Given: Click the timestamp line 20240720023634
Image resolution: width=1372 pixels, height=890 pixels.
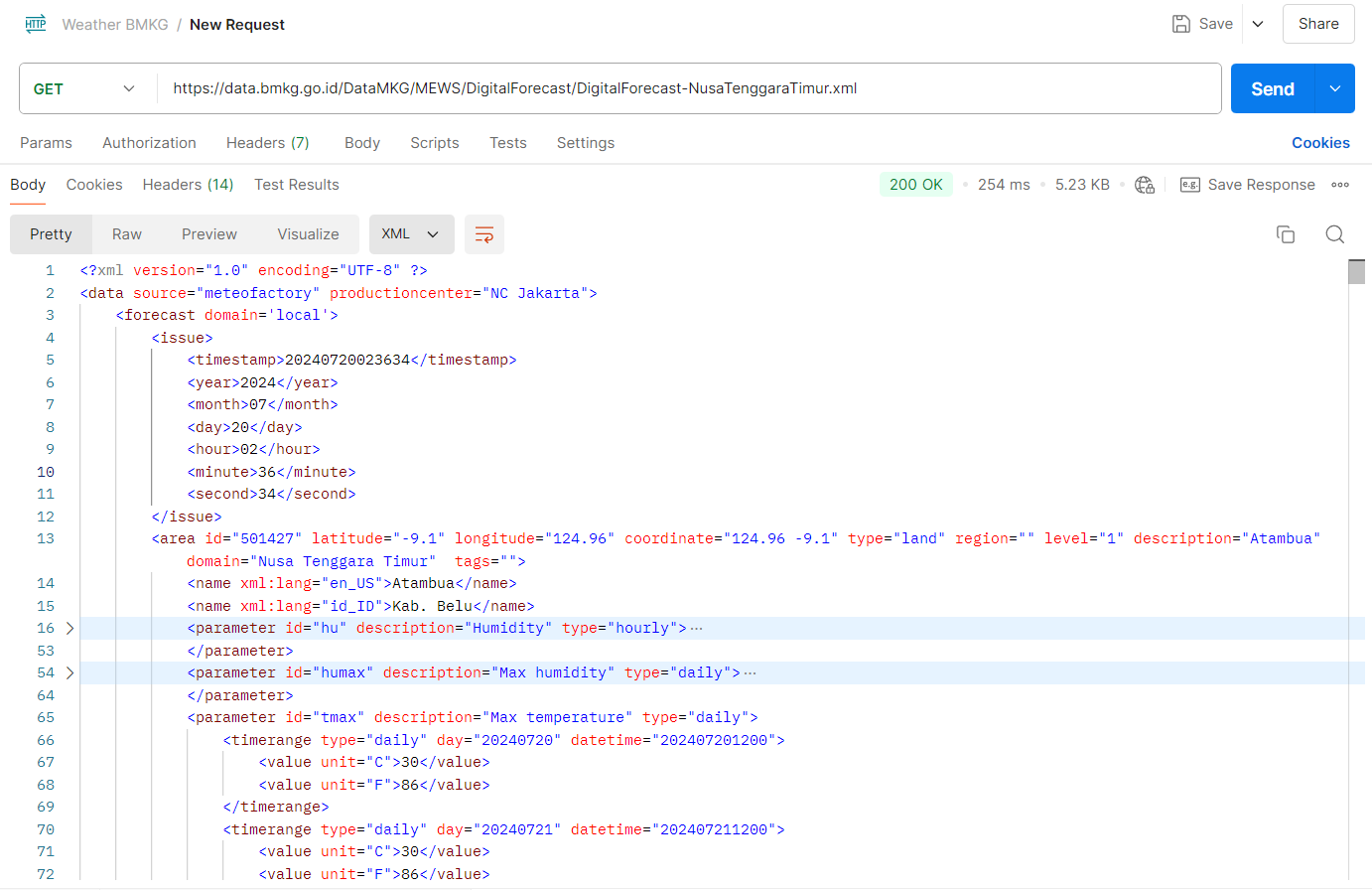Looking at the screenshot, I should [x=352, y=360].
